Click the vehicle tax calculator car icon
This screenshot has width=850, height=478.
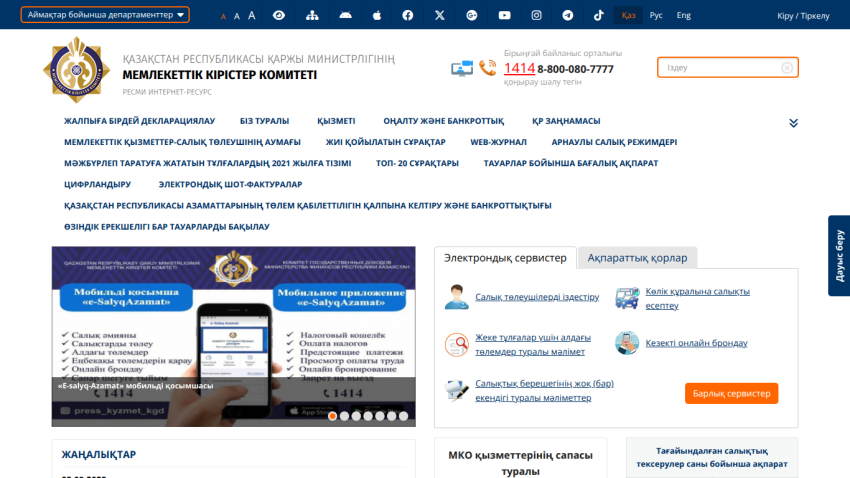[x=627, y=298]
